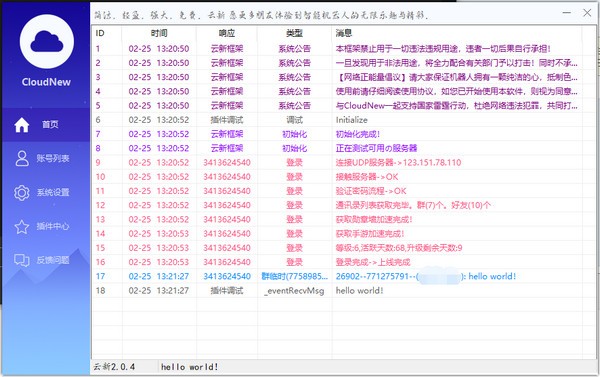Click the system settings gear icon

(x=22, y=192)
